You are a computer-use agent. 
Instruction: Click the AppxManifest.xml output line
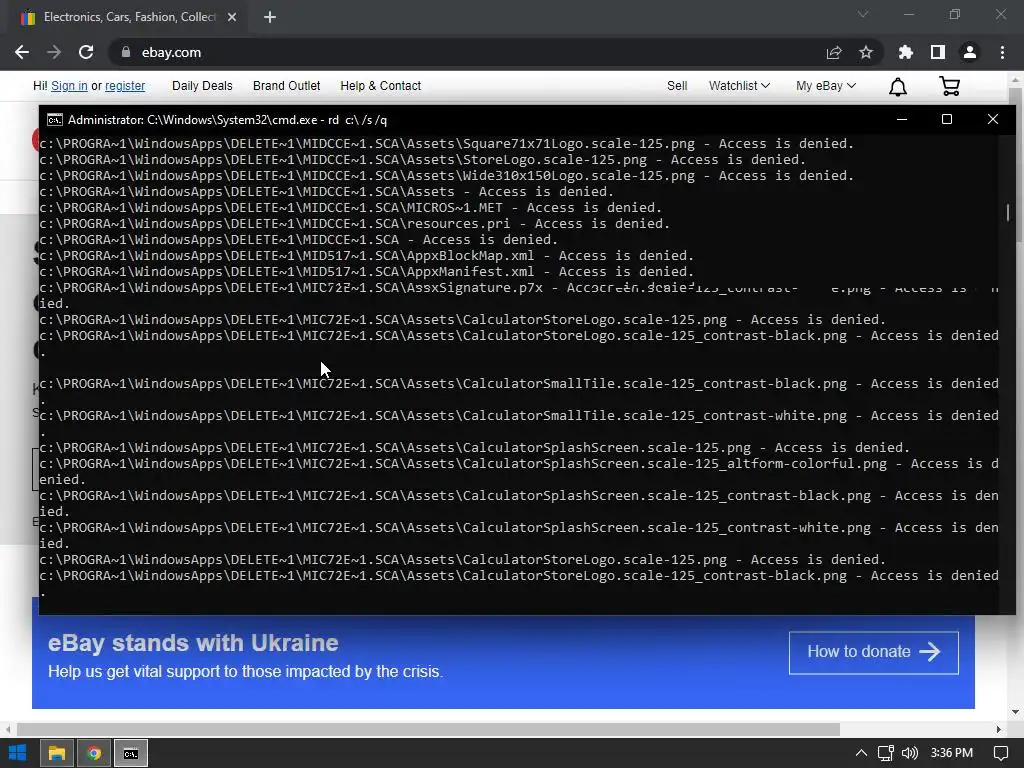366,272
